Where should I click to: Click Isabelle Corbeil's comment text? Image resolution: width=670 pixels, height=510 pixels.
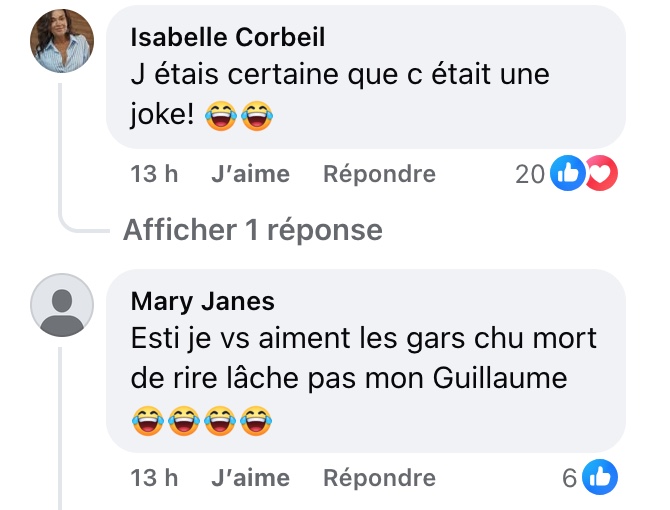click(x=340, y=76)
